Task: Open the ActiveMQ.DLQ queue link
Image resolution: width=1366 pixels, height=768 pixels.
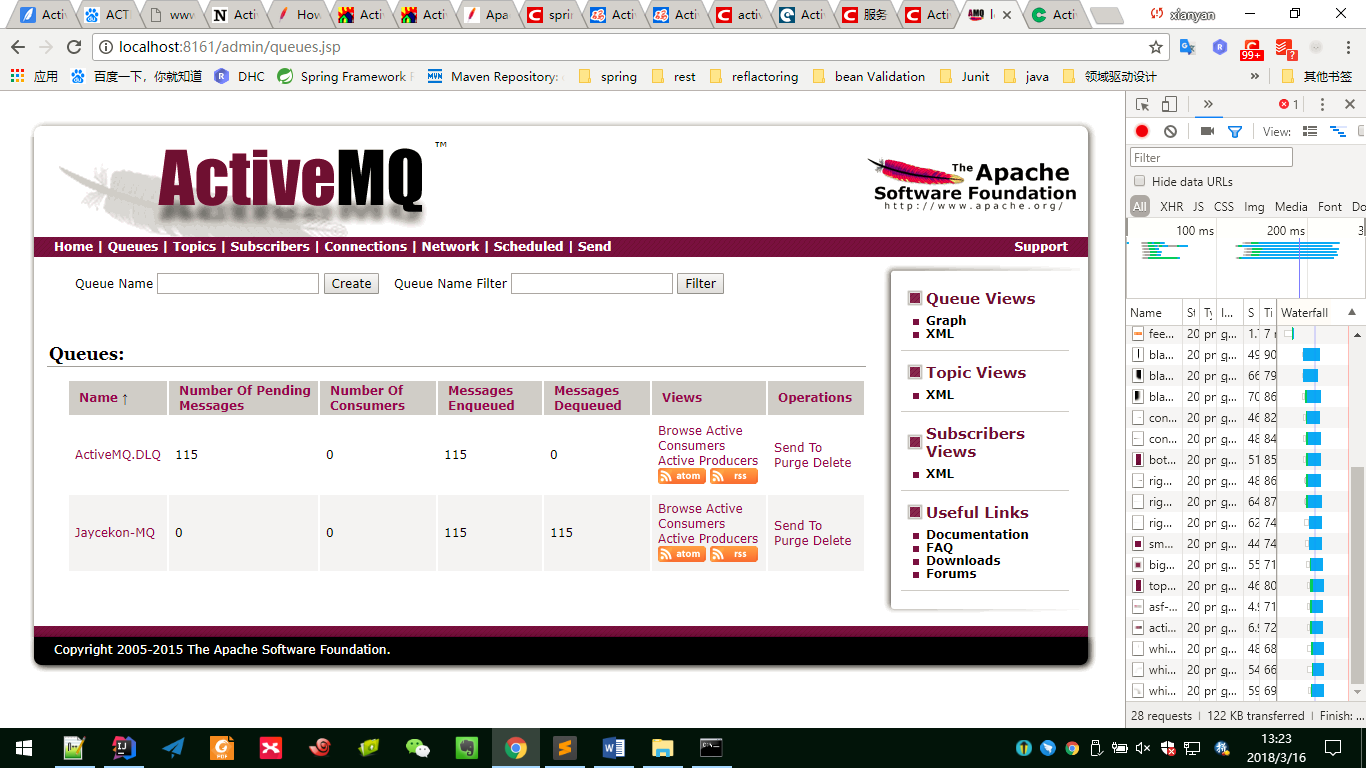Action: (x=118, y=454)
